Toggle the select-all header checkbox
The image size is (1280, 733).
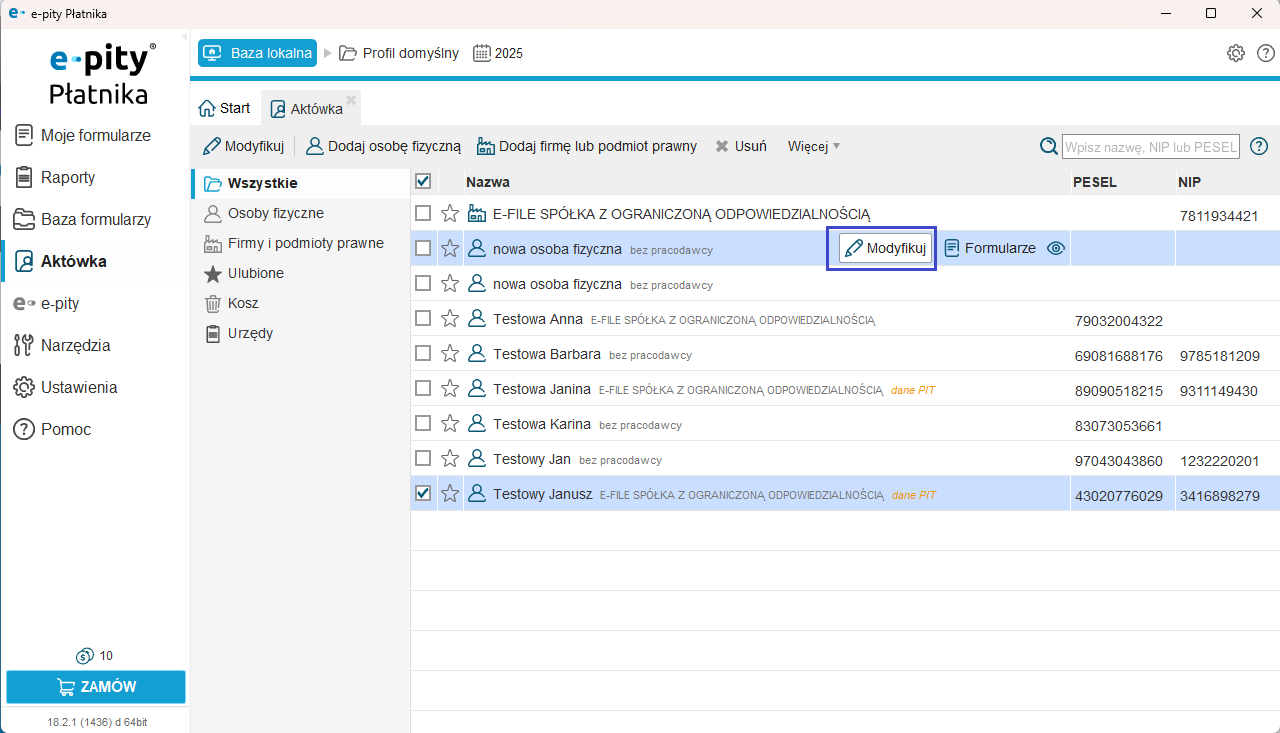click(x=423, y=181)
